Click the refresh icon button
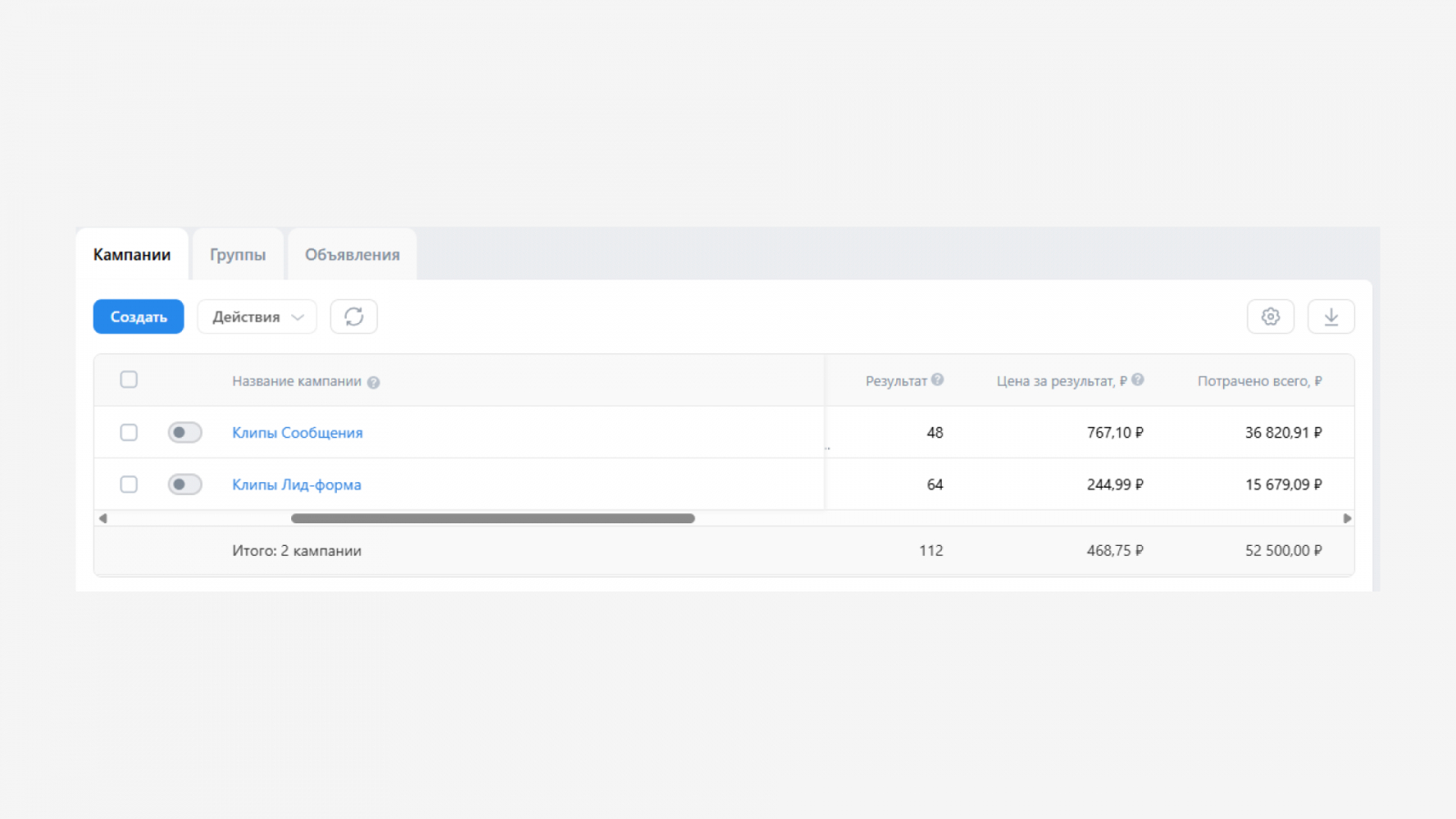The height and width of the screenshot is (819, 1456). point(354,317)
